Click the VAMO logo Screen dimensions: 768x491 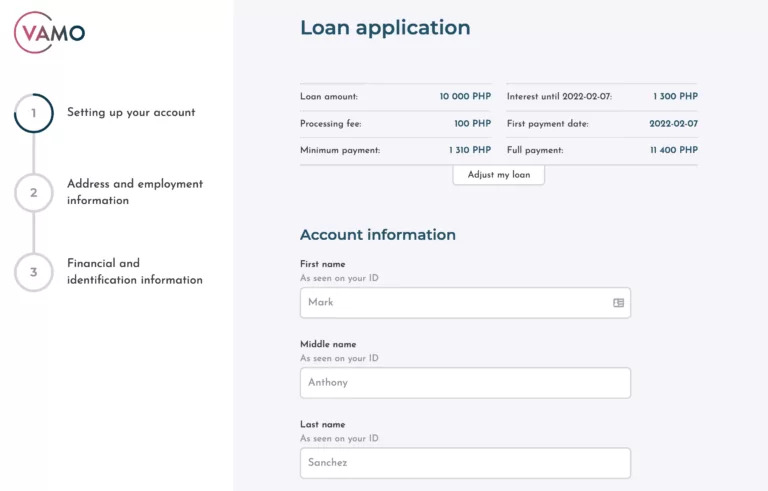pyautogui.click(x=49, y=32)
